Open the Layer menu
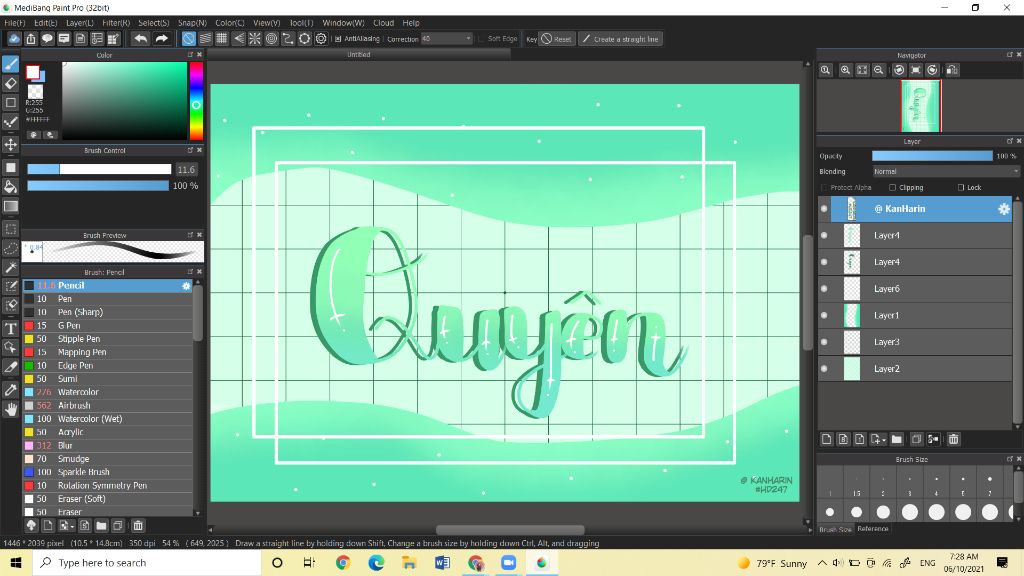The width and height of the screenshot is (1024, 576). point(80,23)
